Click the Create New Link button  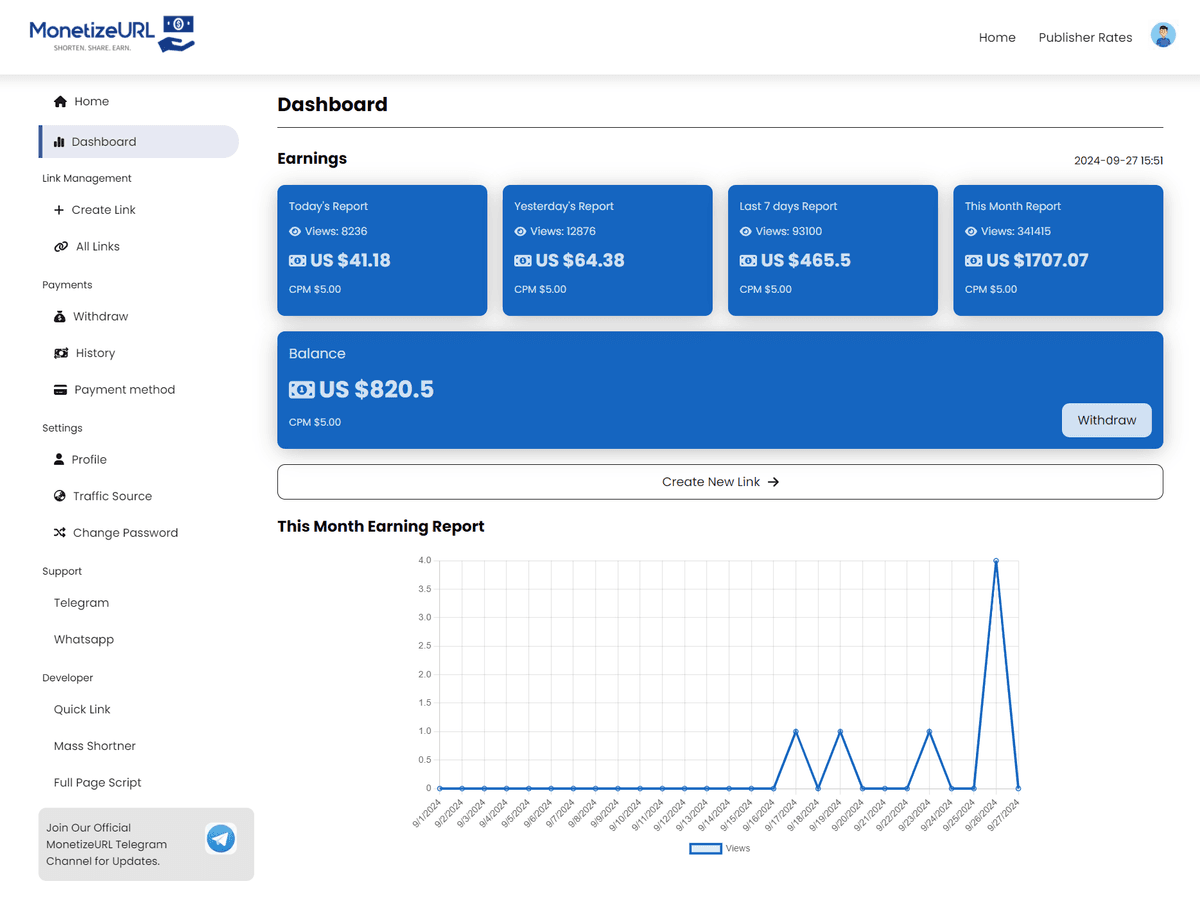pos(720,481)
